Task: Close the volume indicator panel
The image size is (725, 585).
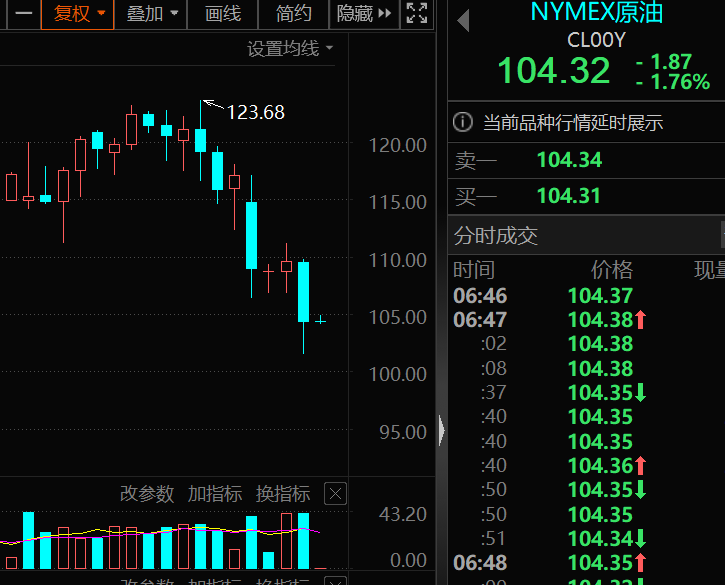Action: (336, 493)
